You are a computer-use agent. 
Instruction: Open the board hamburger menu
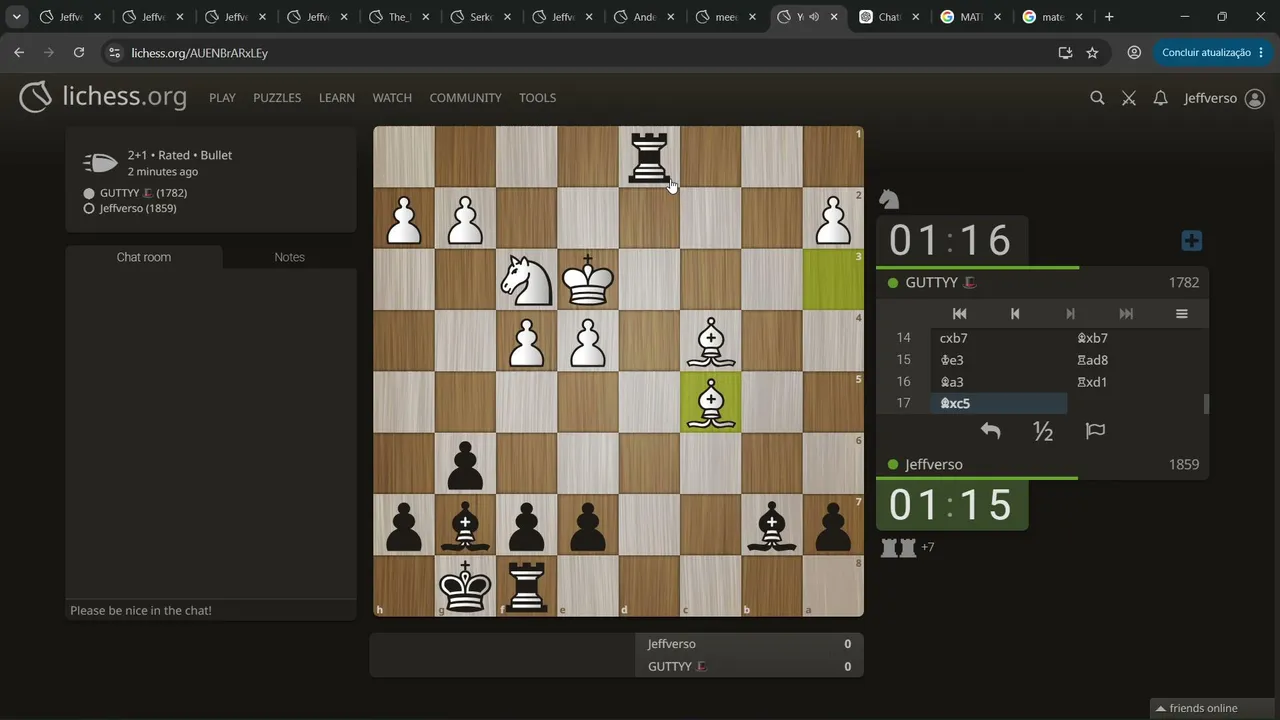pyautogui.click(x=1182, y=314)
